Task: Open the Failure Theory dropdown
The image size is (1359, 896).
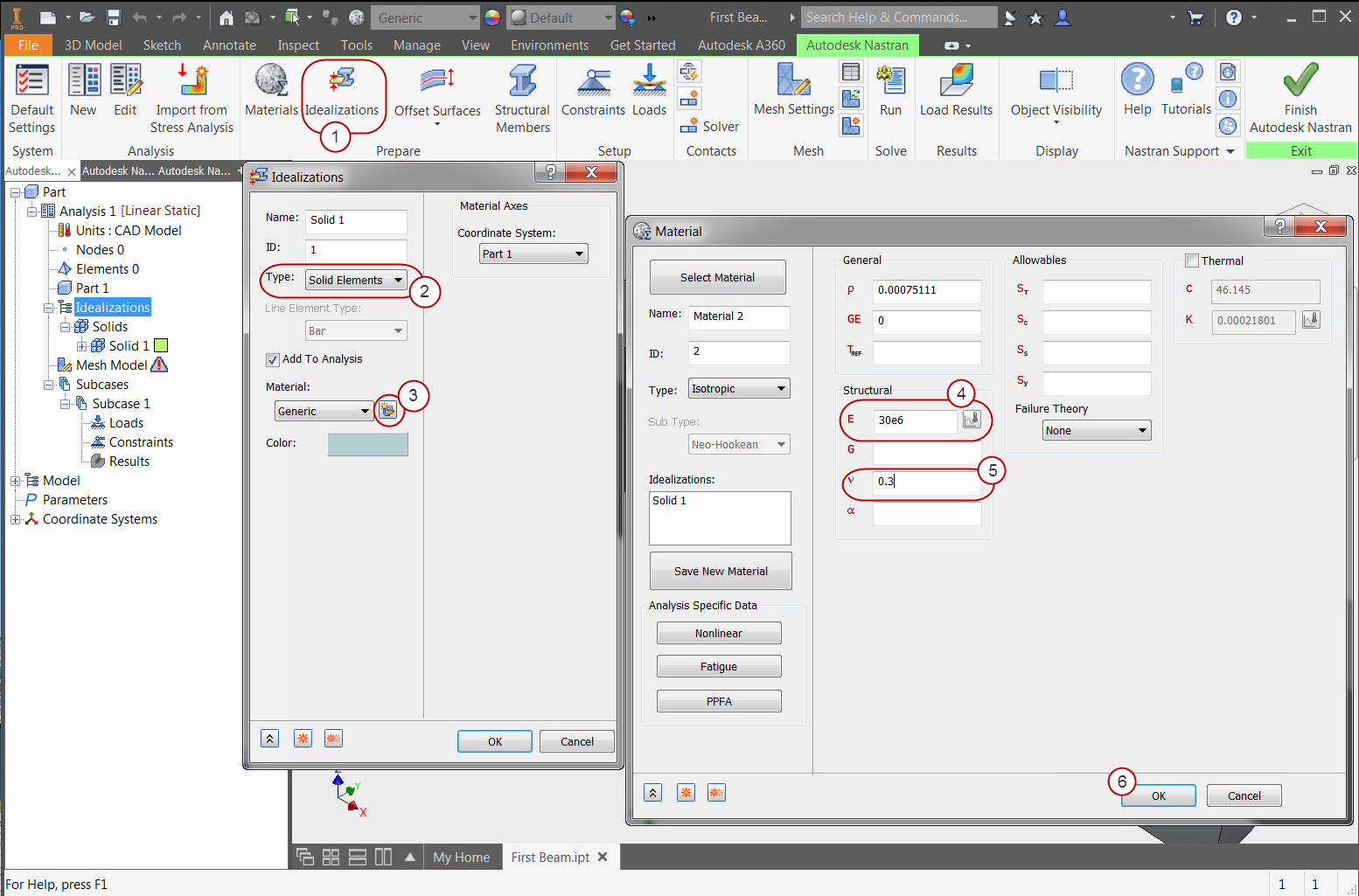Action: 1097,430
